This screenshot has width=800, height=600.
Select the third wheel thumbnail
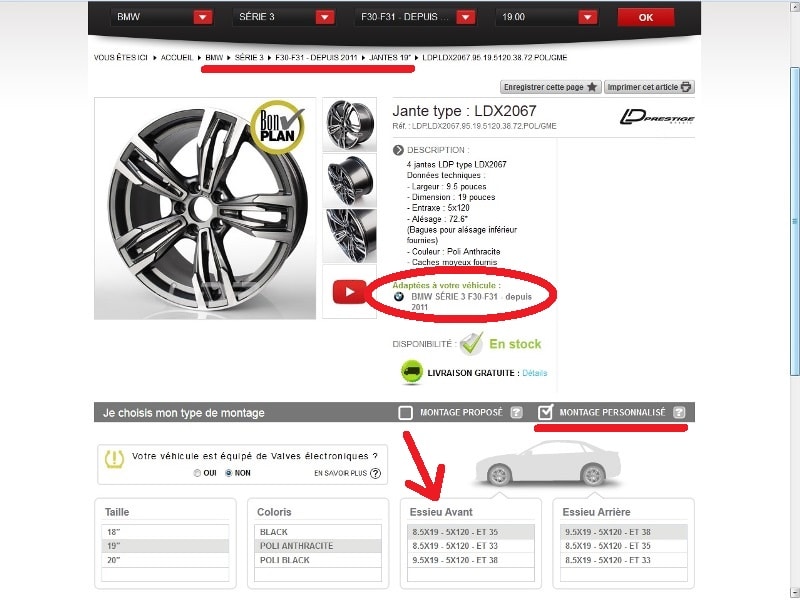point(349,236)
